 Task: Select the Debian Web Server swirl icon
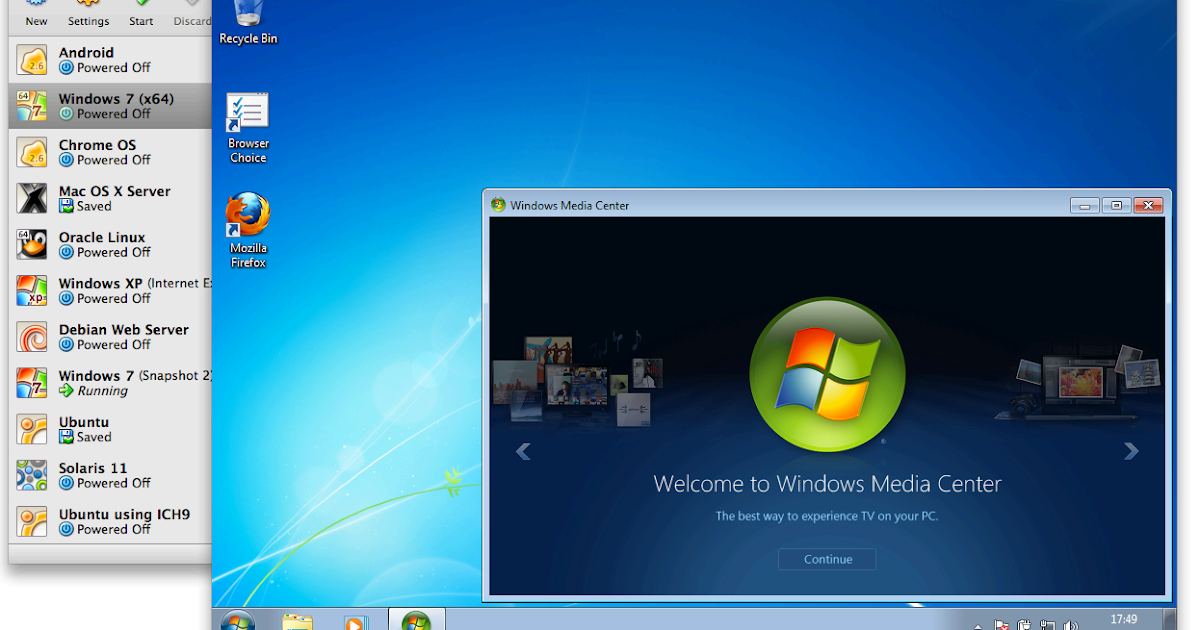32,337
